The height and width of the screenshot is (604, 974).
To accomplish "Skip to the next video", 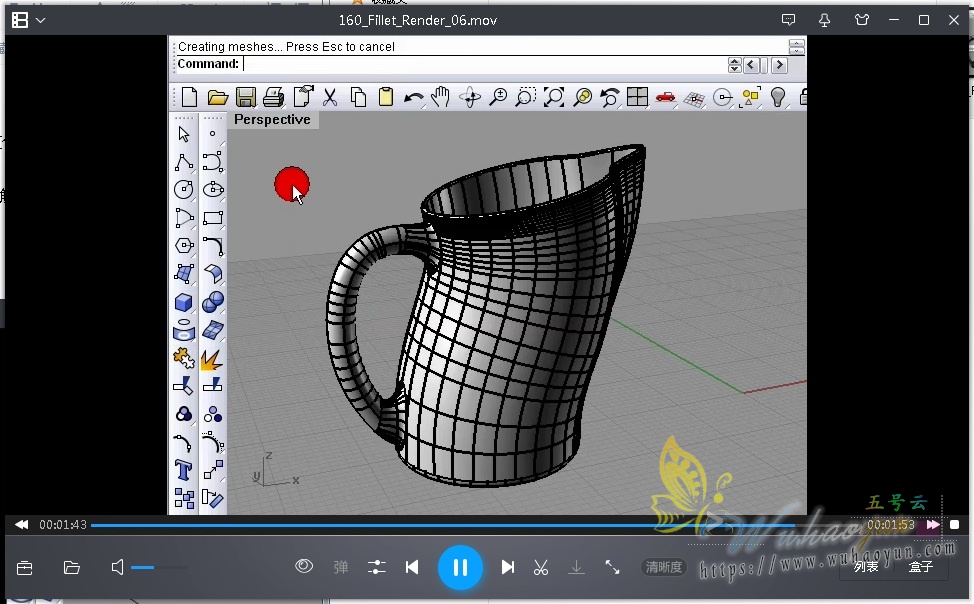I will [x=507, y=567].
